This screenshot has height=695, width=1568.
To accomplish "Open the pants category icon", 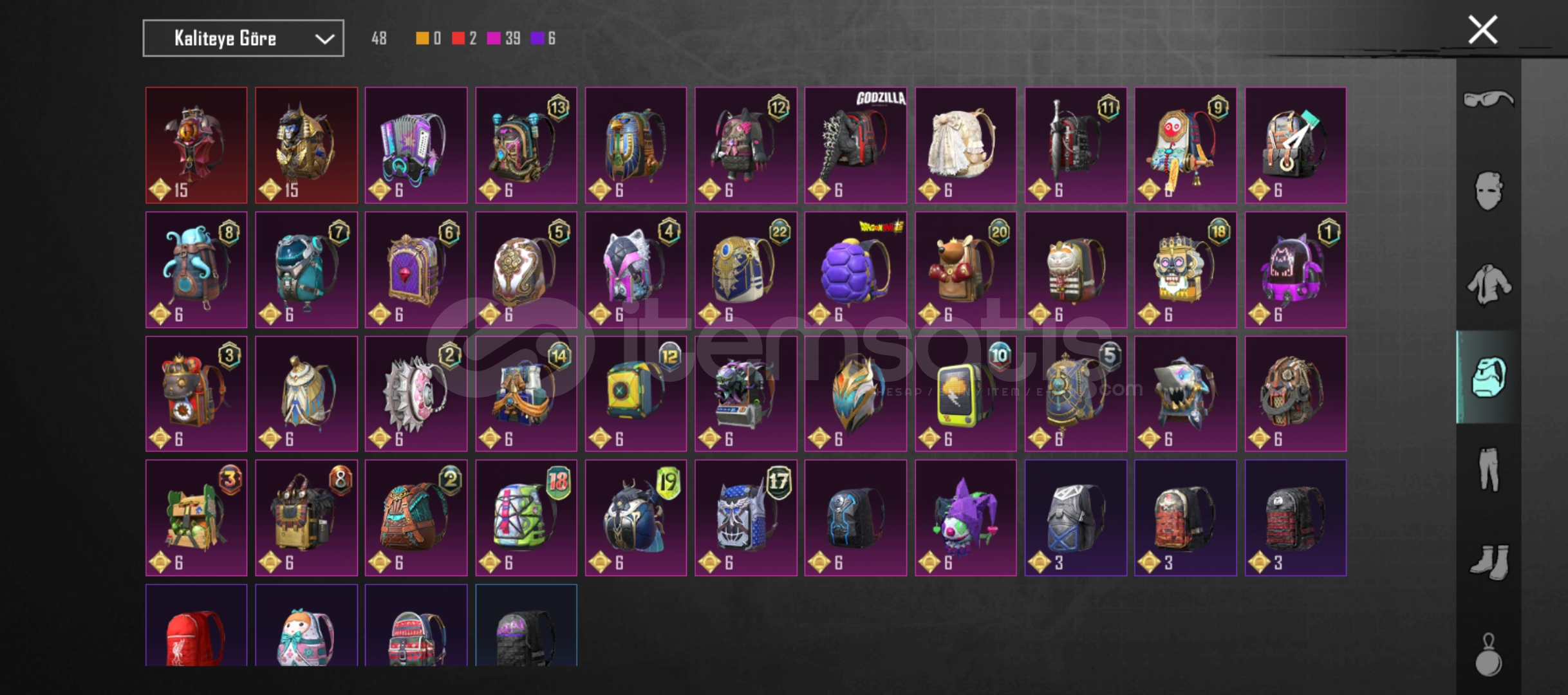I will 1488,469.
